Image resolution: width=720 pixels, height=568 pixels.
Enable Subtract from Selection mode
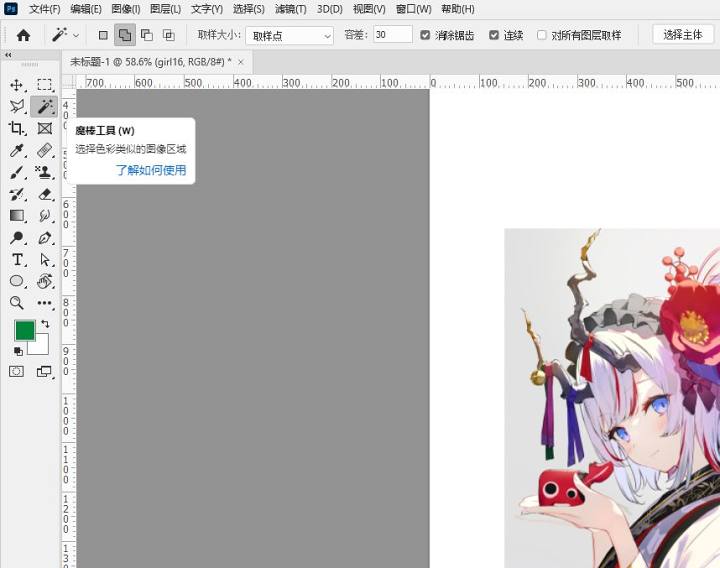[x=147, y=35]
